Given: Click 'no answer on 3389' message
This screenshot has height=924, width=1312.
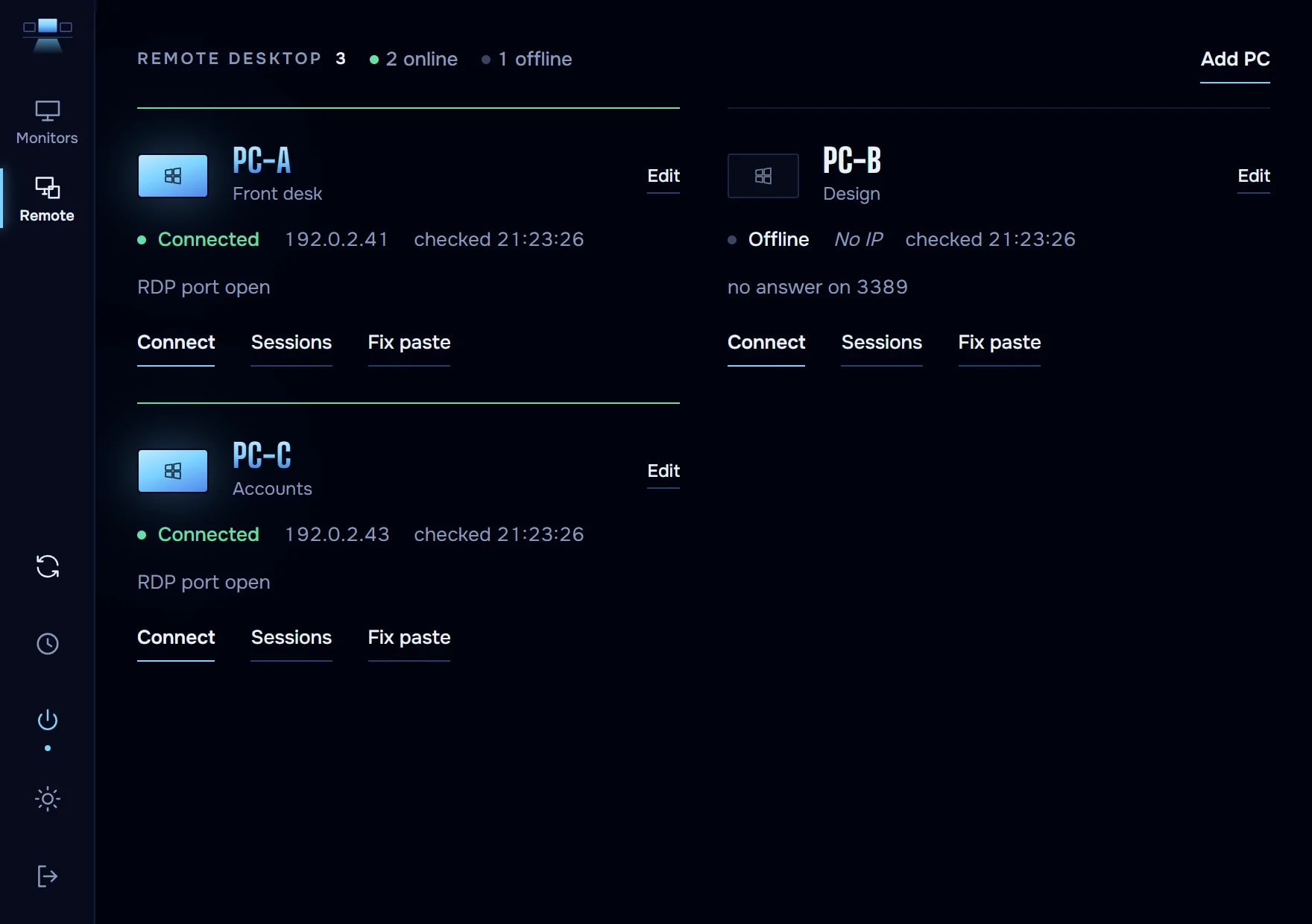Looking at the screenshot, I should (x=818, y=287).
